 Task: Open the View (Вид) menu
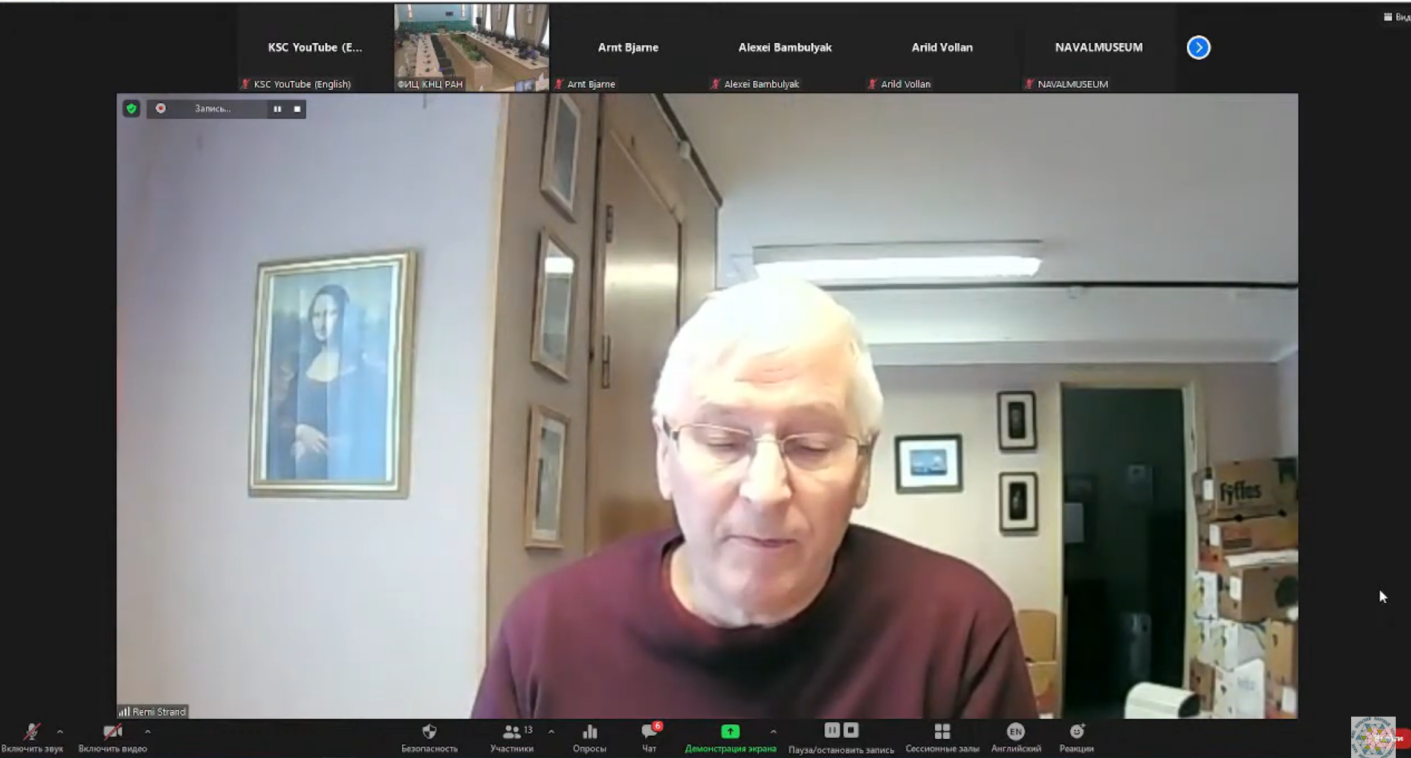[x=1396, y=17]
